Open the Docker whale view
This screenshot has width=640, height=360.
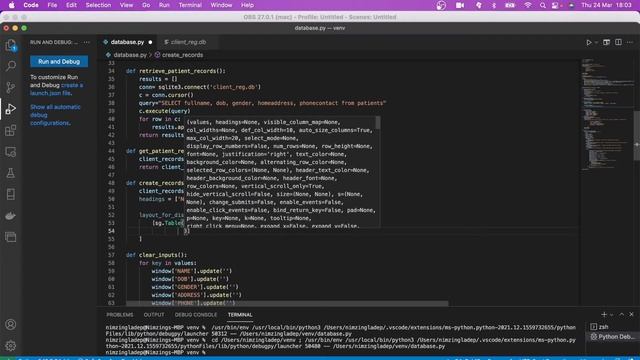point(11,216)
